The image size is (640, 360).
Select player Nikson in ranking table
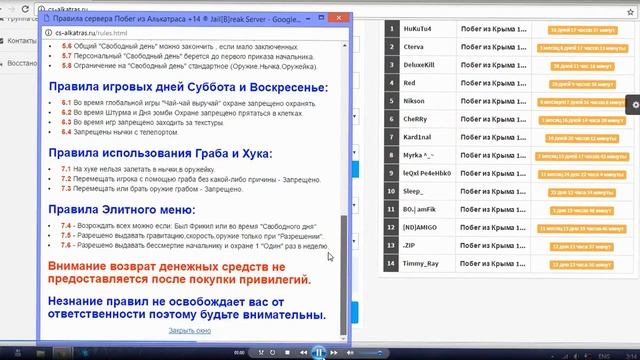pos(413,101)
